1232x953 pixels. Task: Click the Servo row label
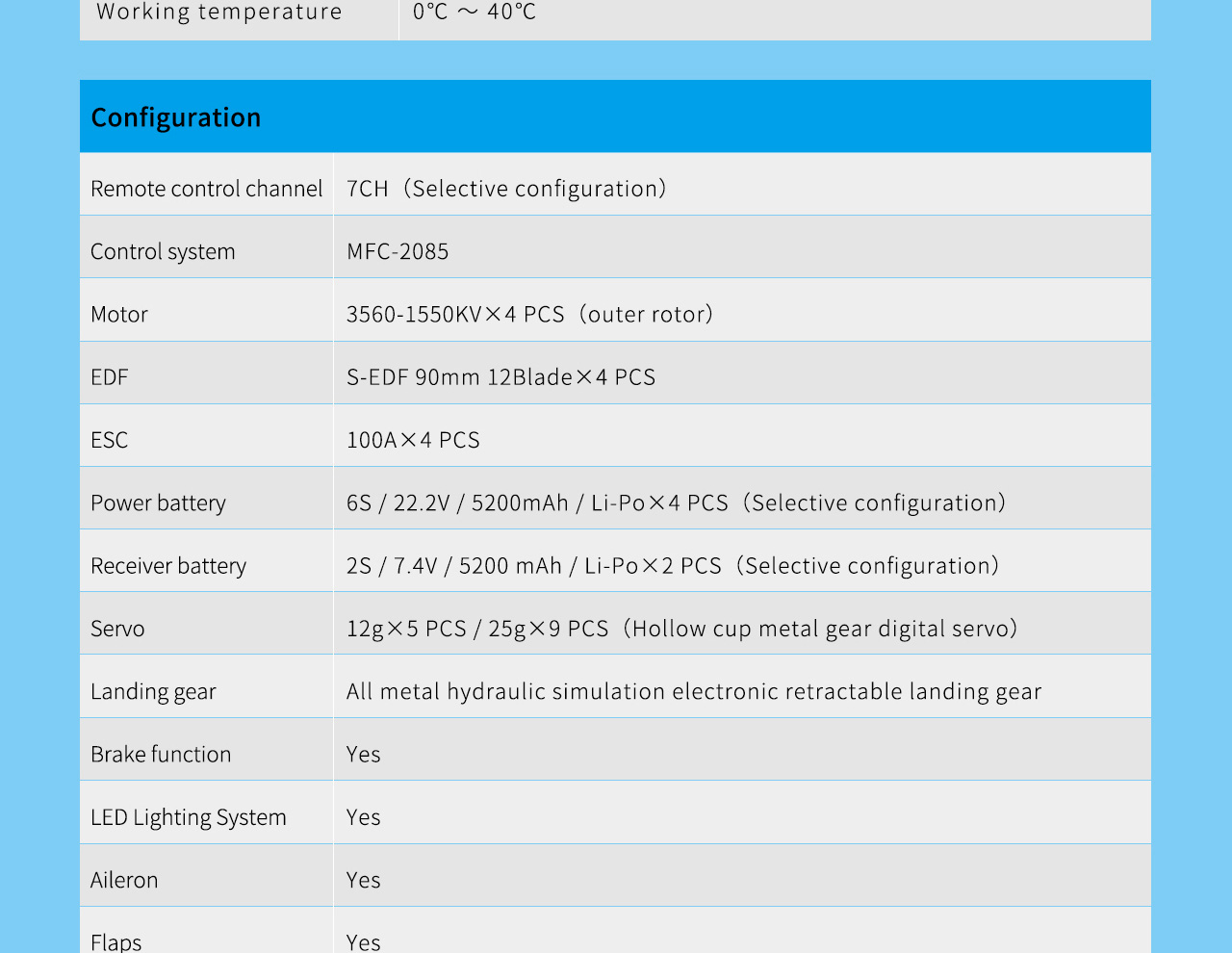(x=117, y=629)
